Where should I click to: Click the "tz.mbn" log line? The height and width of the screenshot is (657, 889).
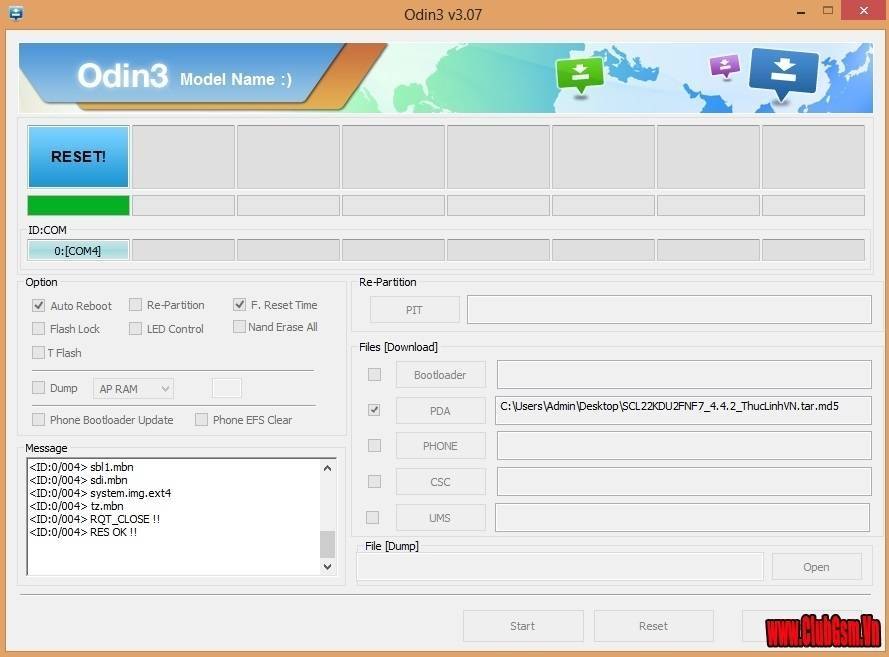[x=77, y=506]
